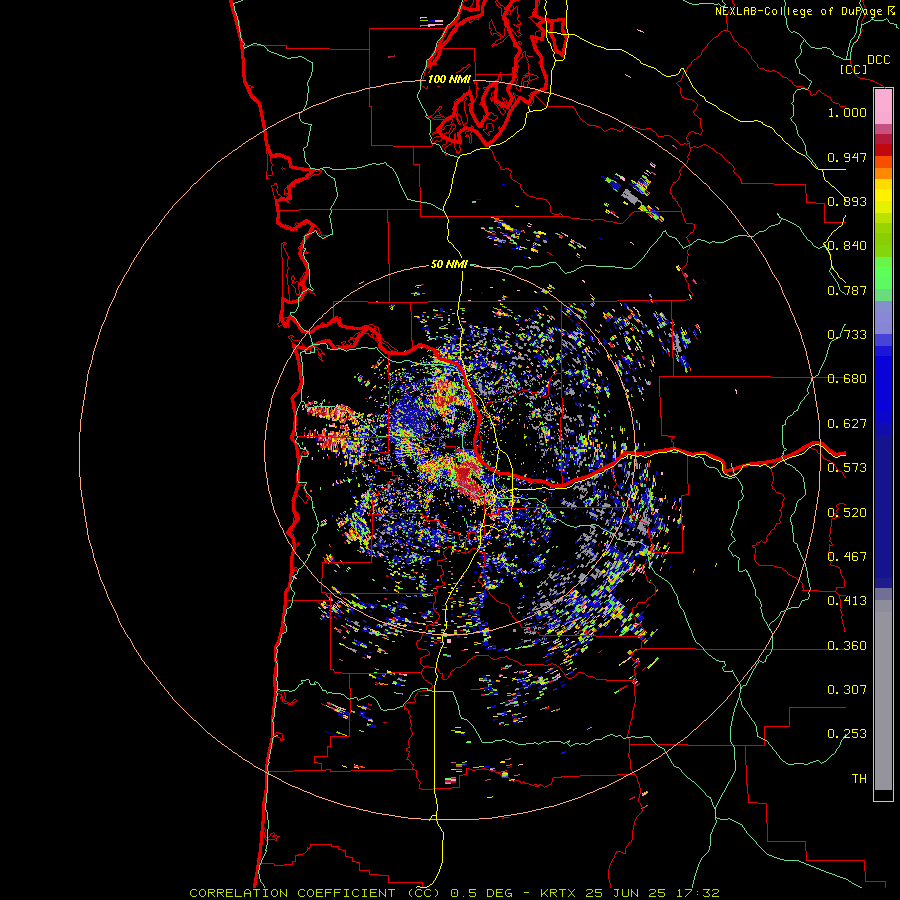Click the lavender color bar segment

click(883, 317)
